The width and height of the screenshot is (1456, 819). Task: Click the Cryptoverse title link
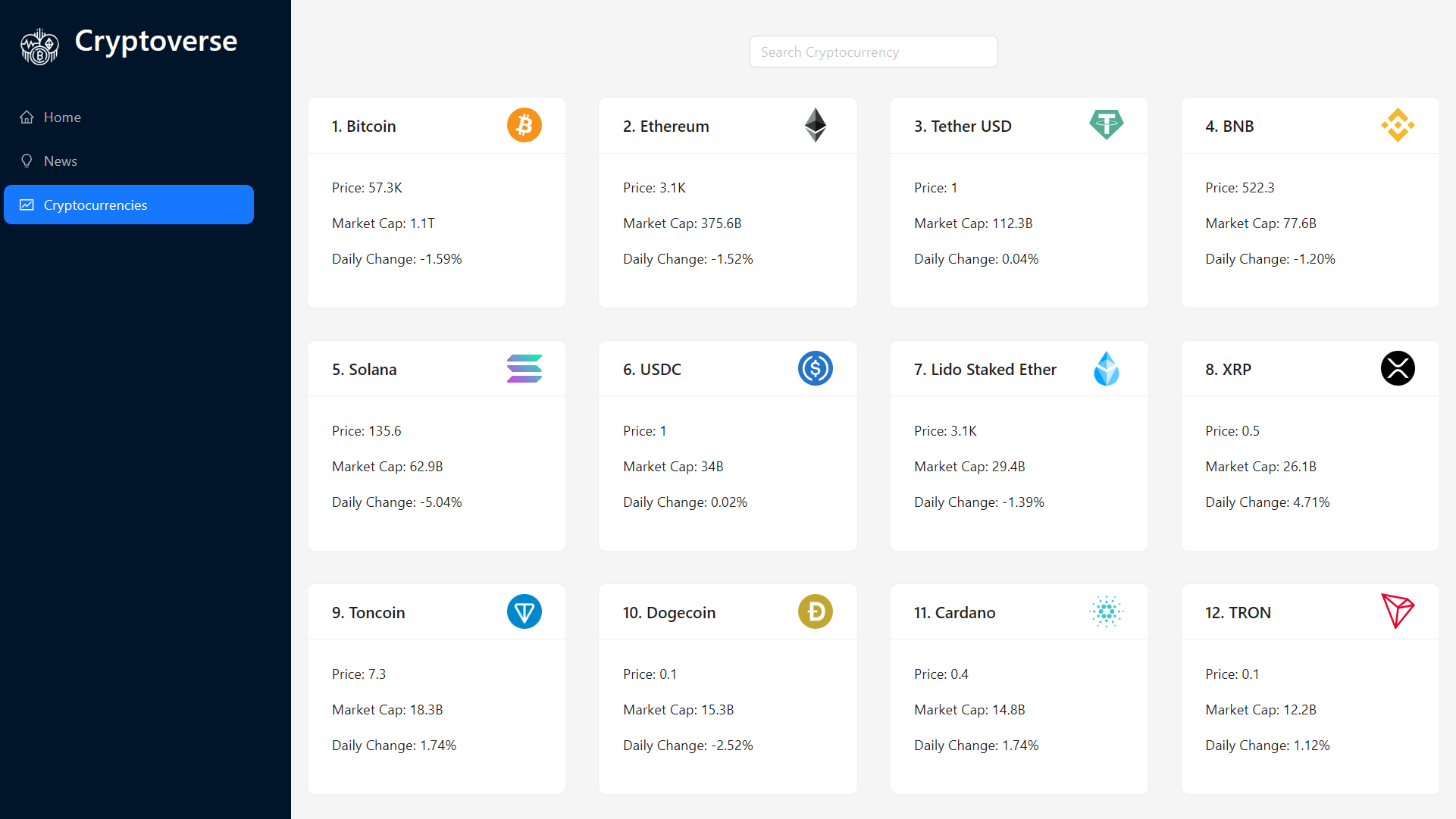(x=156, y=41)
